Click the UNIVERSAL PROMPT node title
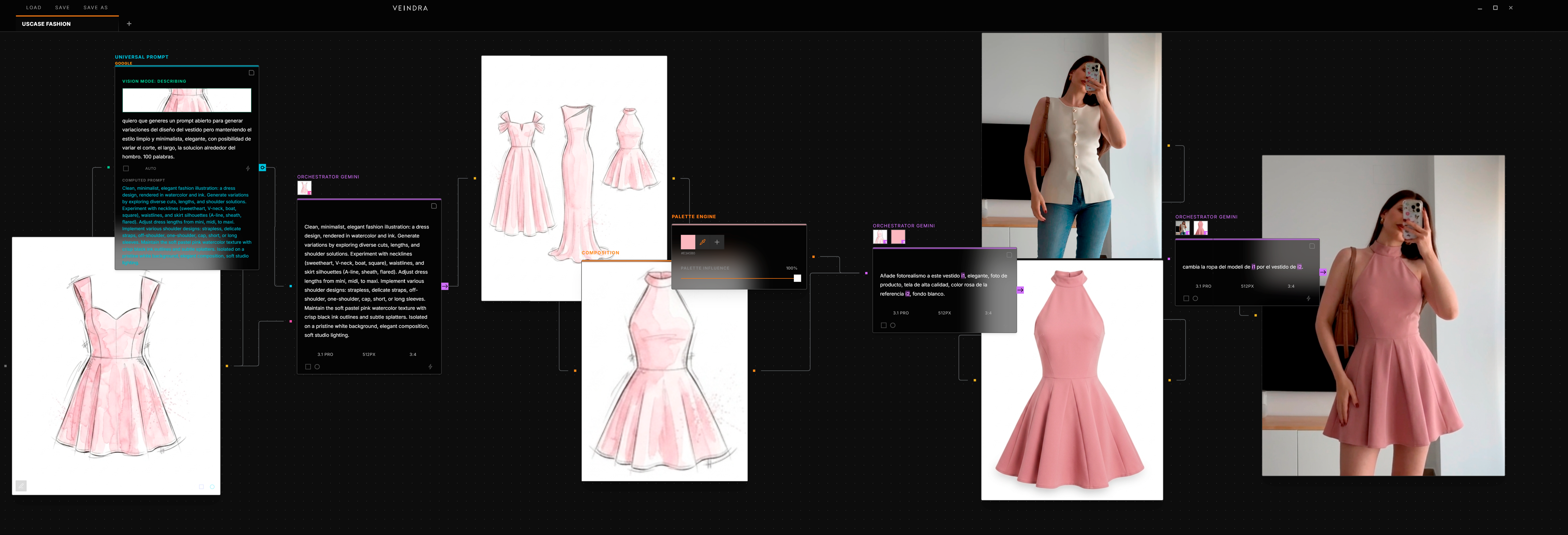 click(142, 57)
